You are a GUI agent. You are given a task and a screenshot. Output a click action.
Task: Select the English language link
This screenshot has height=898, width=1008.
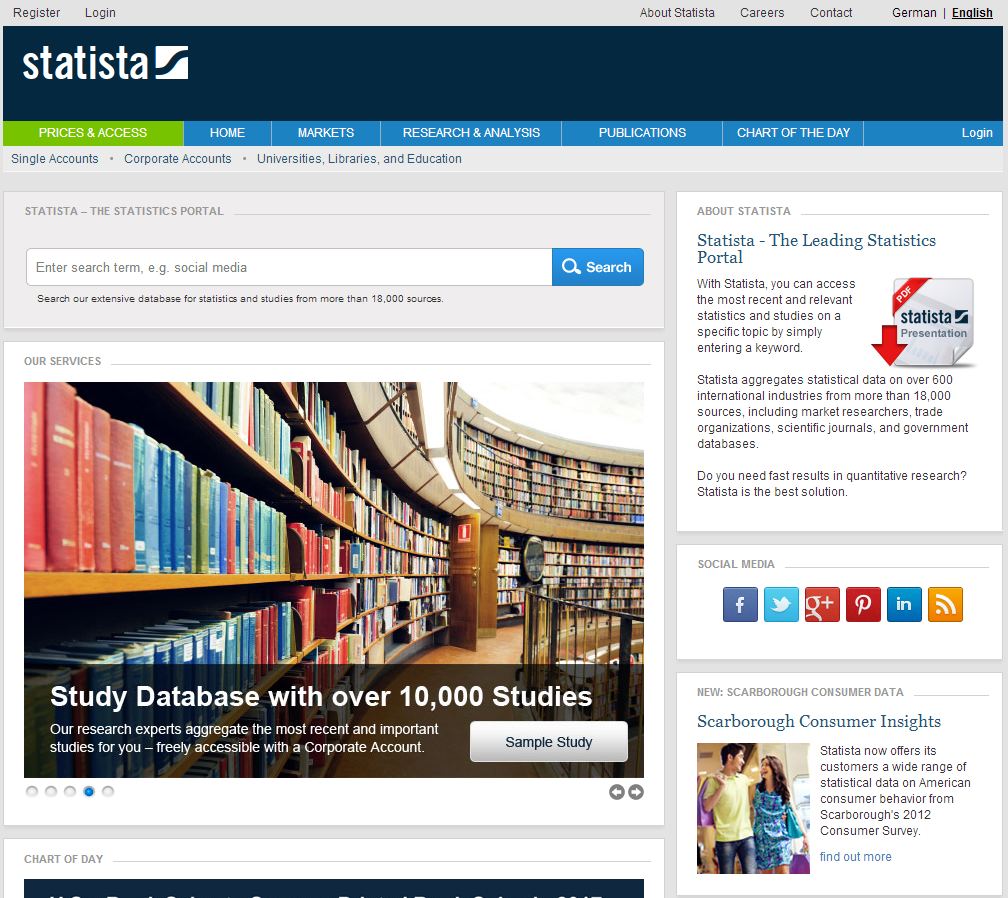tap(972, 13)
